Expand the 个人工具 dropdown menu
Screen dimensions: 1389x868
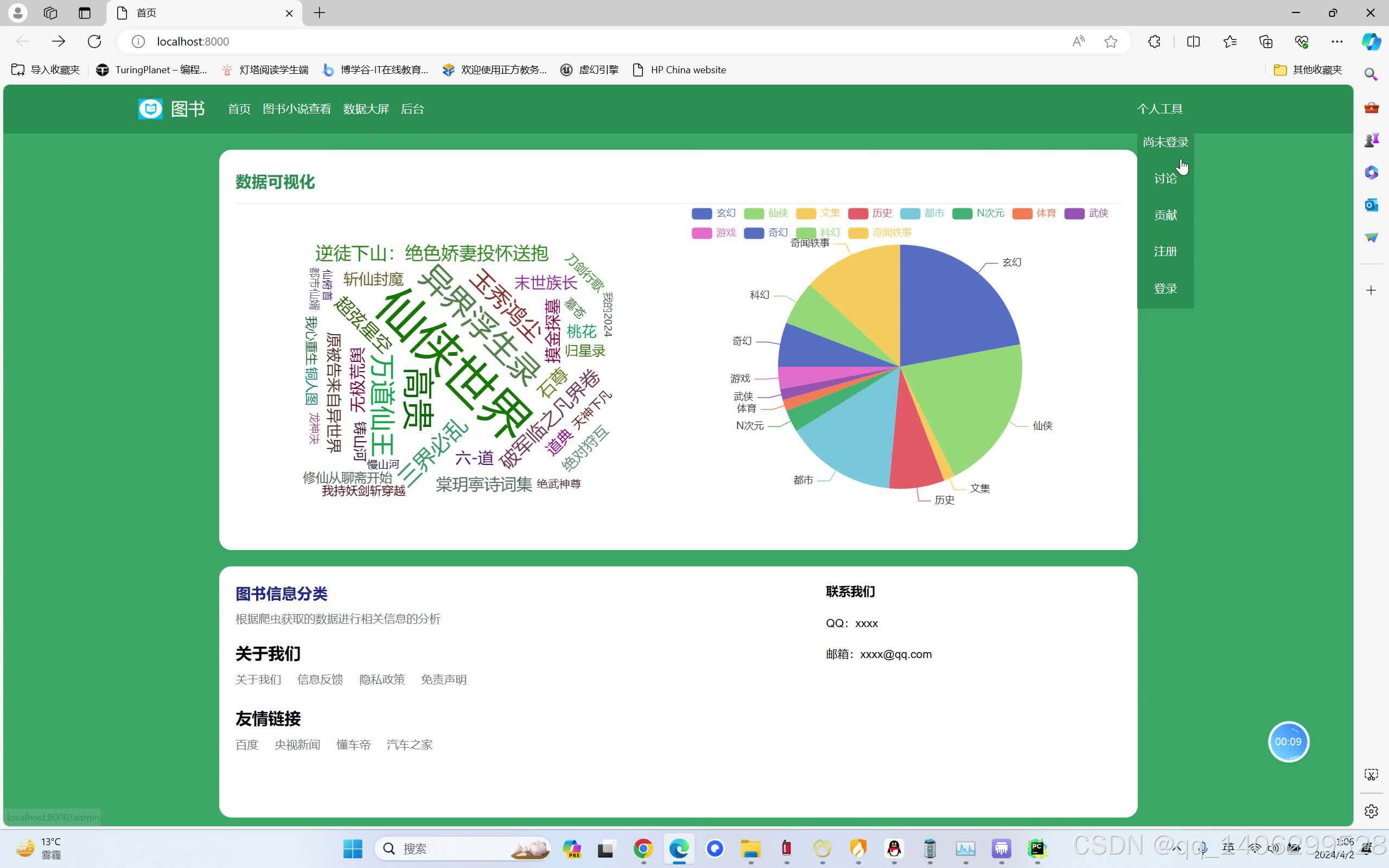(x=1159, y=109)
